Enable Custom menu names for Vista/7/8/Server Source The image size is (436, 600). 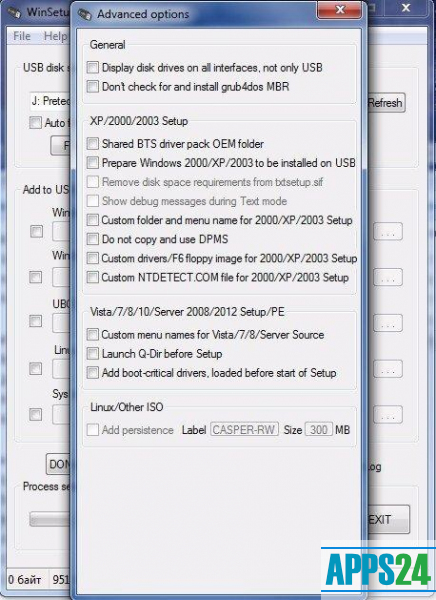pos(93,335)
